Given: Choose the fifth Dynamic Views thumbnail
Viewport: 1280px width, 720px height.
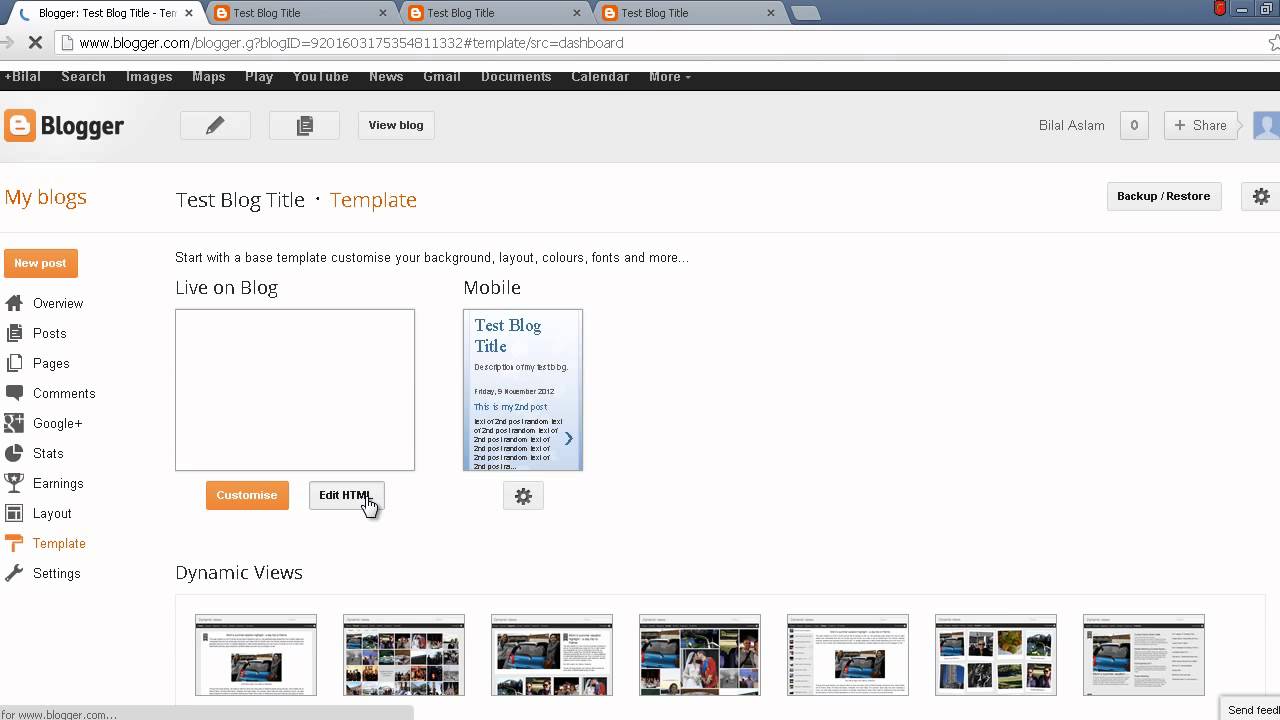Looking at the screenshot, I should (x=848, y=655).
